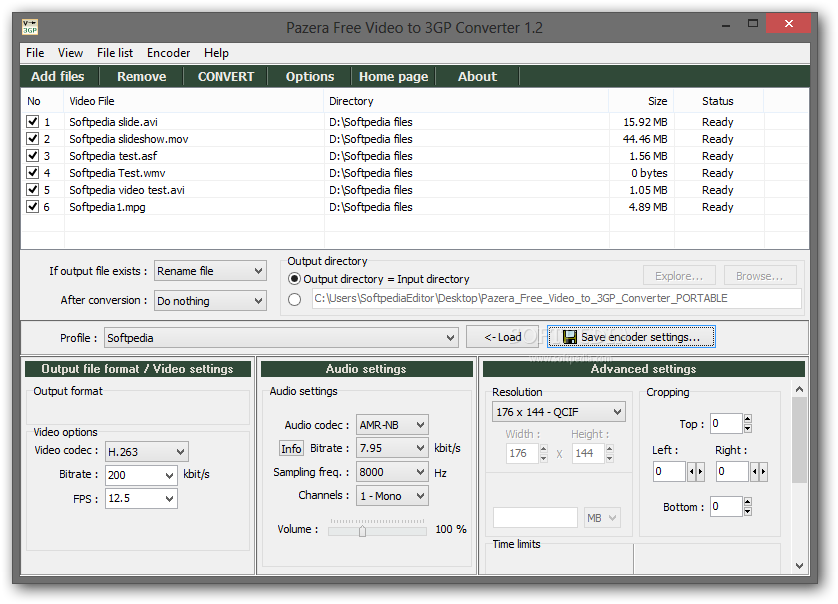Uncheck file 2 Softpedia slideshow.mov
838x604 pixels.
pyautogui.click(x=33, y=138)
